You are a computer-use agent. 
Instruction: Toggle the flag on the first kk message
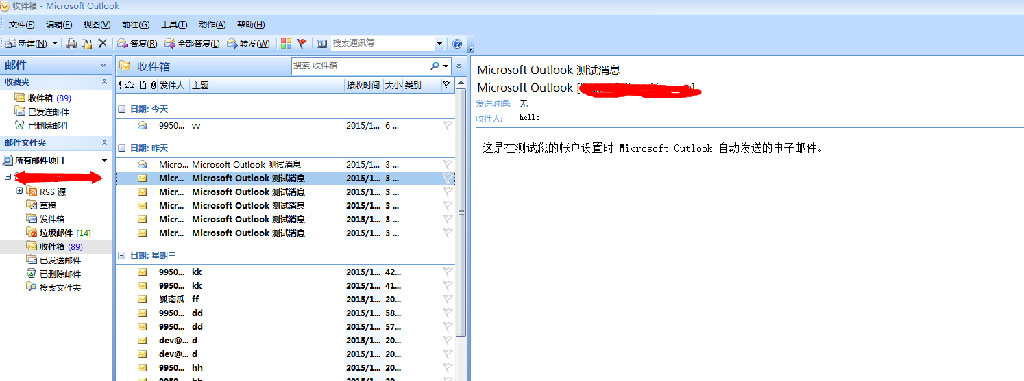(447, 271)
